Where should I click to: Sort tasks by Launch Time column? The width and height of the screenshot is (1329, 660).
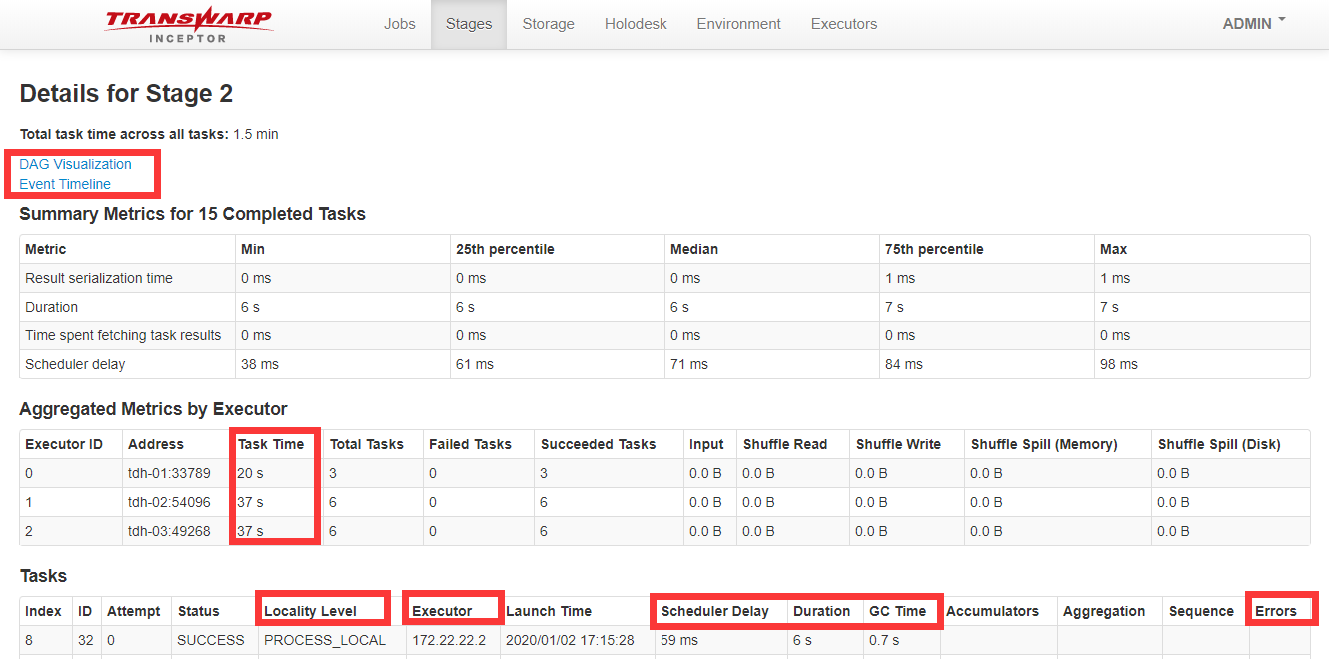tap(549, 611)
